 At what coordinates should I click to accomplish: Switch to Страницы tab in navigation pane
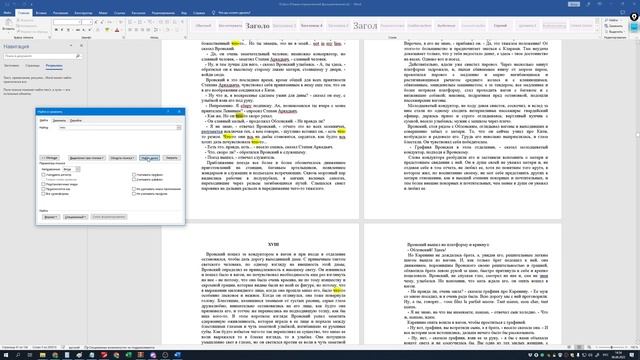pyautogui.click(x=32, y=66)
